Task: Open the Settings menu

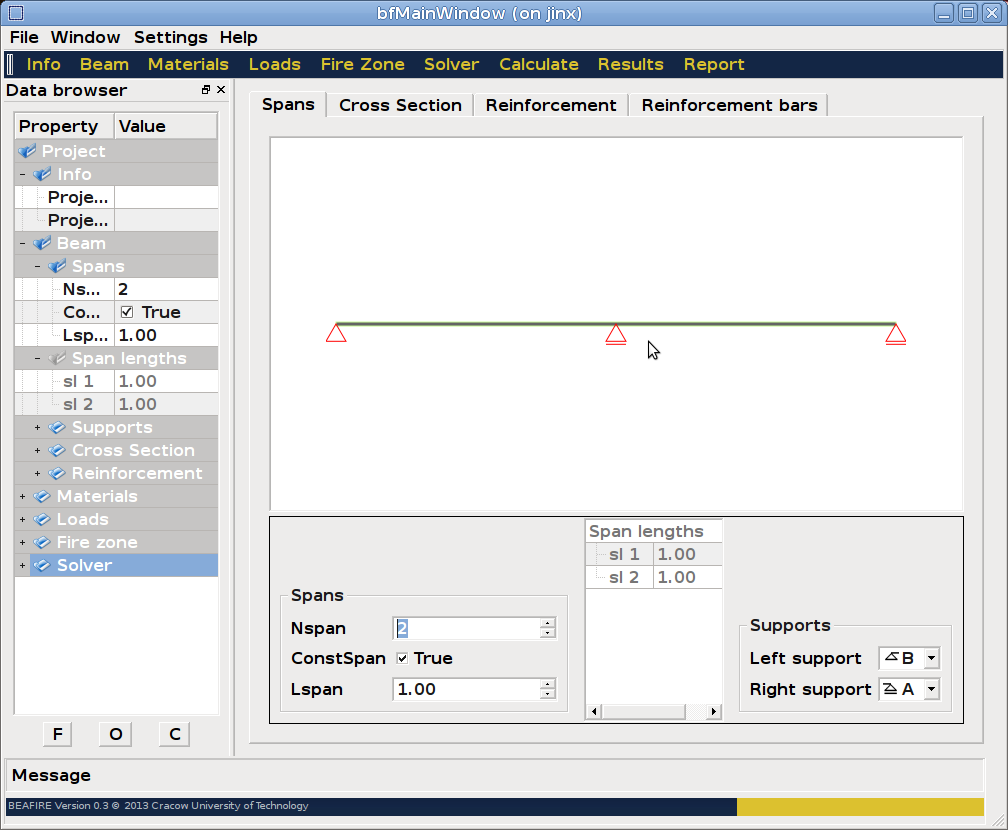Action: coord(170,37)
